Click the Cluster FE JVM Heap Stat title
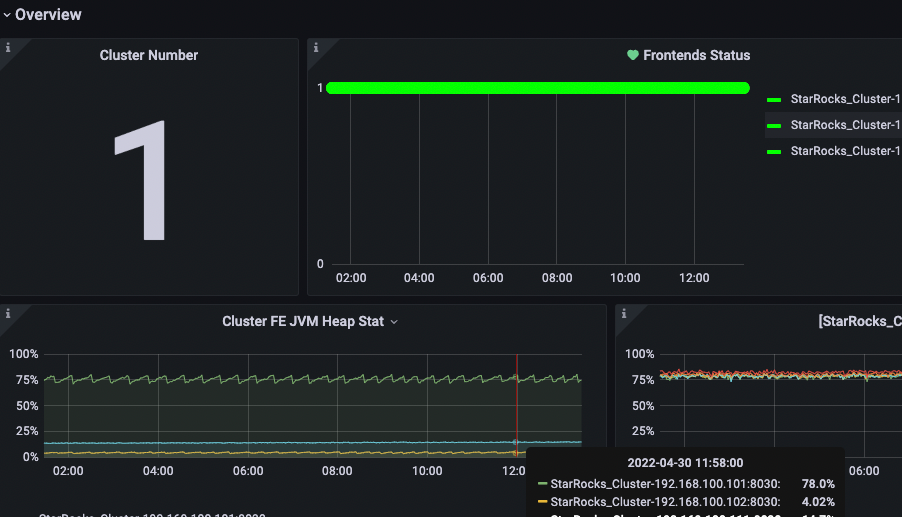Image resolution: width=902 pixels, height=517 pixels. (x=304, y=322)
